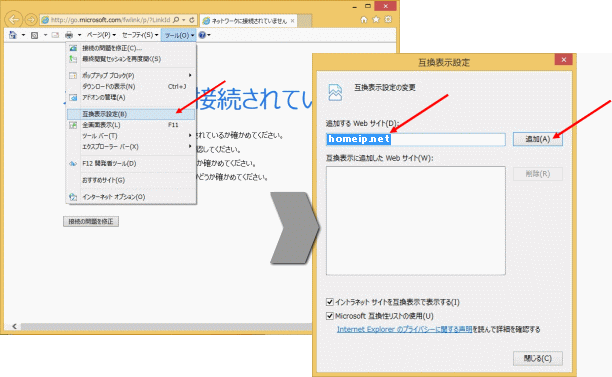Click the feeds icon in command bar
The image size is (612, 377).
34,35
